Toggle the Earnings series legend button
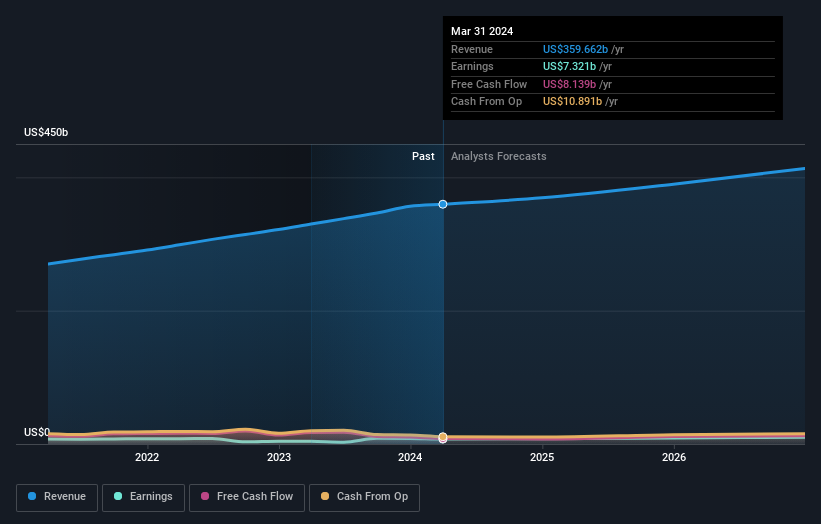 [x=143, y=497]
